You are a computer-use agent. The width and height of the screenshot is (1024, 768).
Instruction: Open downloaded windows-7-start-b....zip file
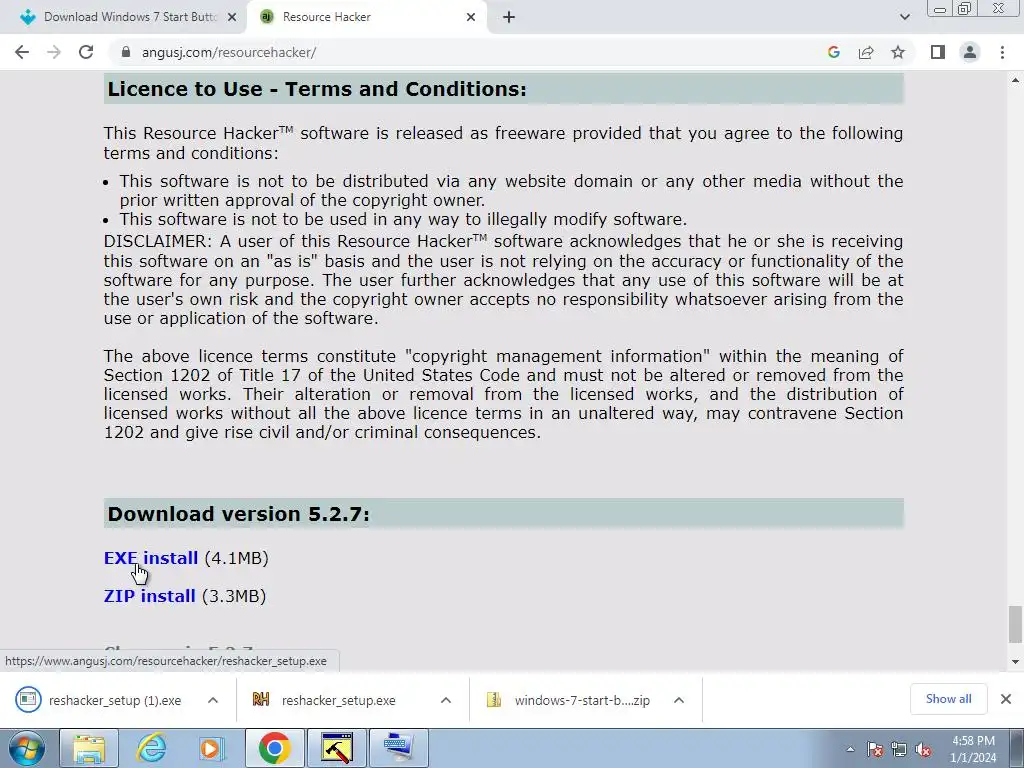(x=568, y=700)
